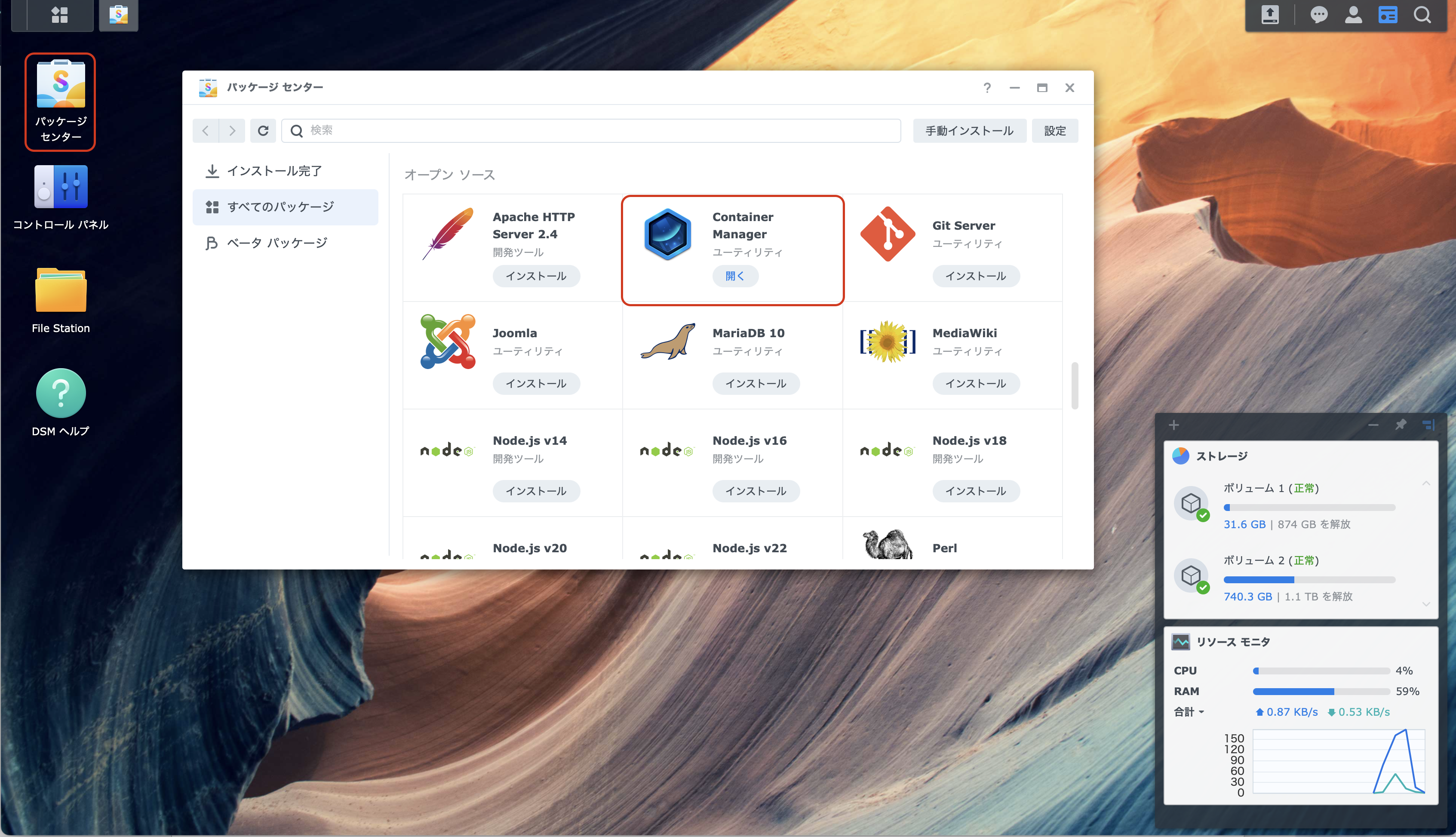Click the Manual Install button

click(x=969, y=130)
